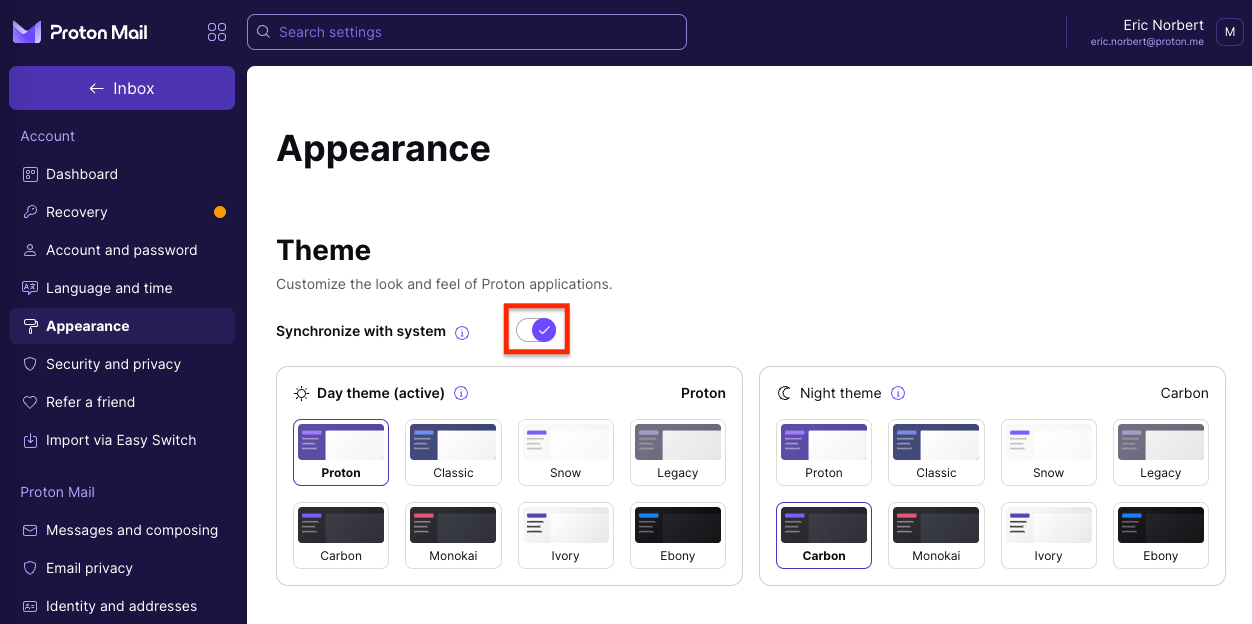This screenshot has height=624, width=1252.
Task: Click the Appearance paint roller icon
Action: pos(30,326)
